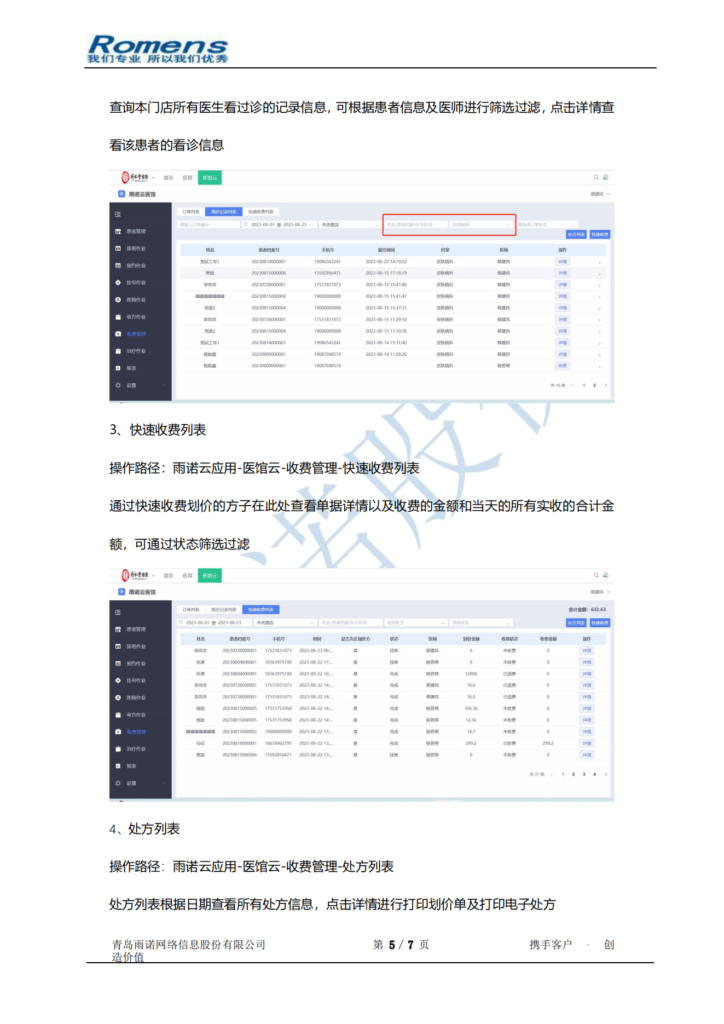Click 审方作业 icon in upper screenshot sidebar
The width and height of the screenshot is (724, 1024).
coord(118,317)
